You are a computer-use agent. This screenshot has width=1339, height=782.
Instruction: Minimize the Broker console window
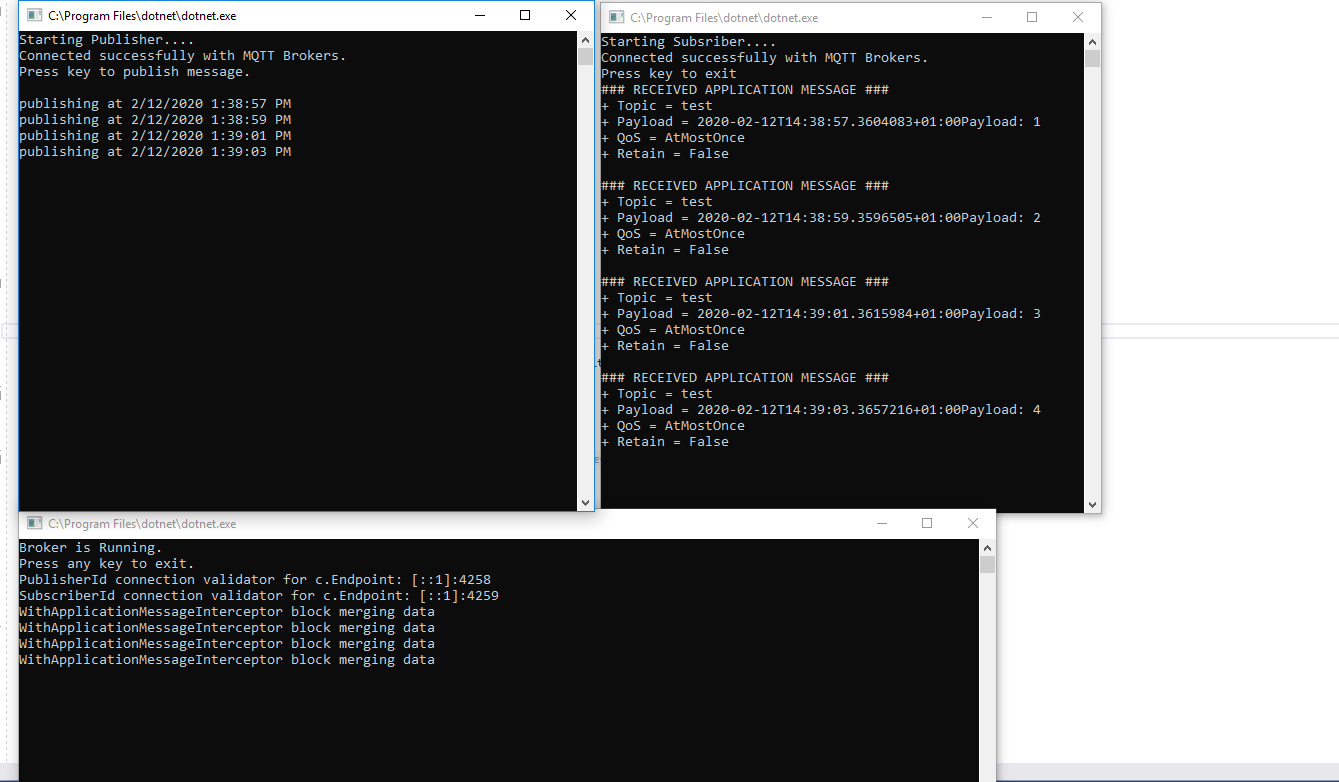tap(882, 524)
